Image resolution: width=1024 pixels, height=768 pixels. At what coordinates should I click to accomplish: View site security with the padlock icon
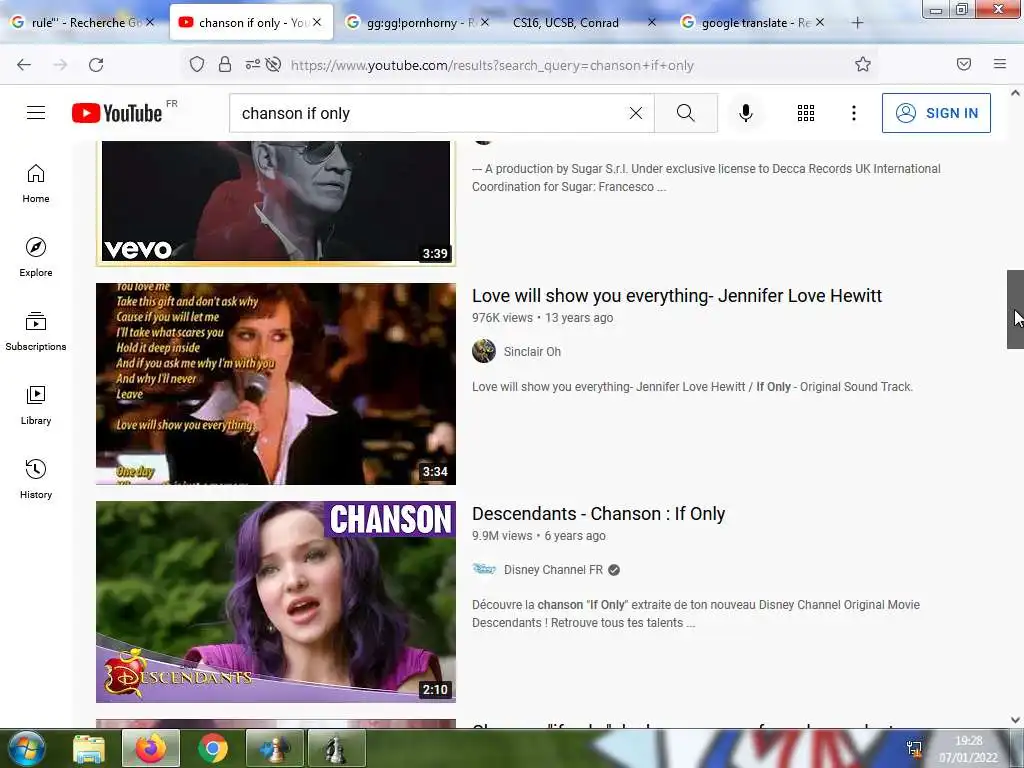tap(225, 64)
